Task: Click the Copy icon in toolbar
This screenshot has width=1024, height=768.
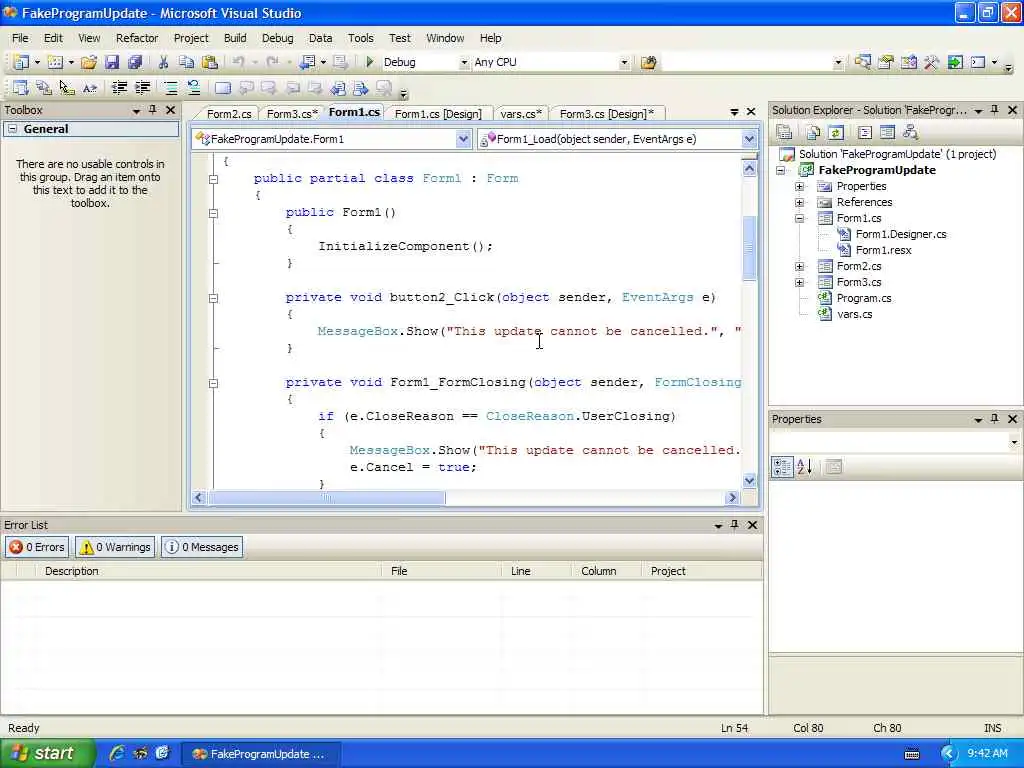Action: pyautogui.click(x=186, y=62)
